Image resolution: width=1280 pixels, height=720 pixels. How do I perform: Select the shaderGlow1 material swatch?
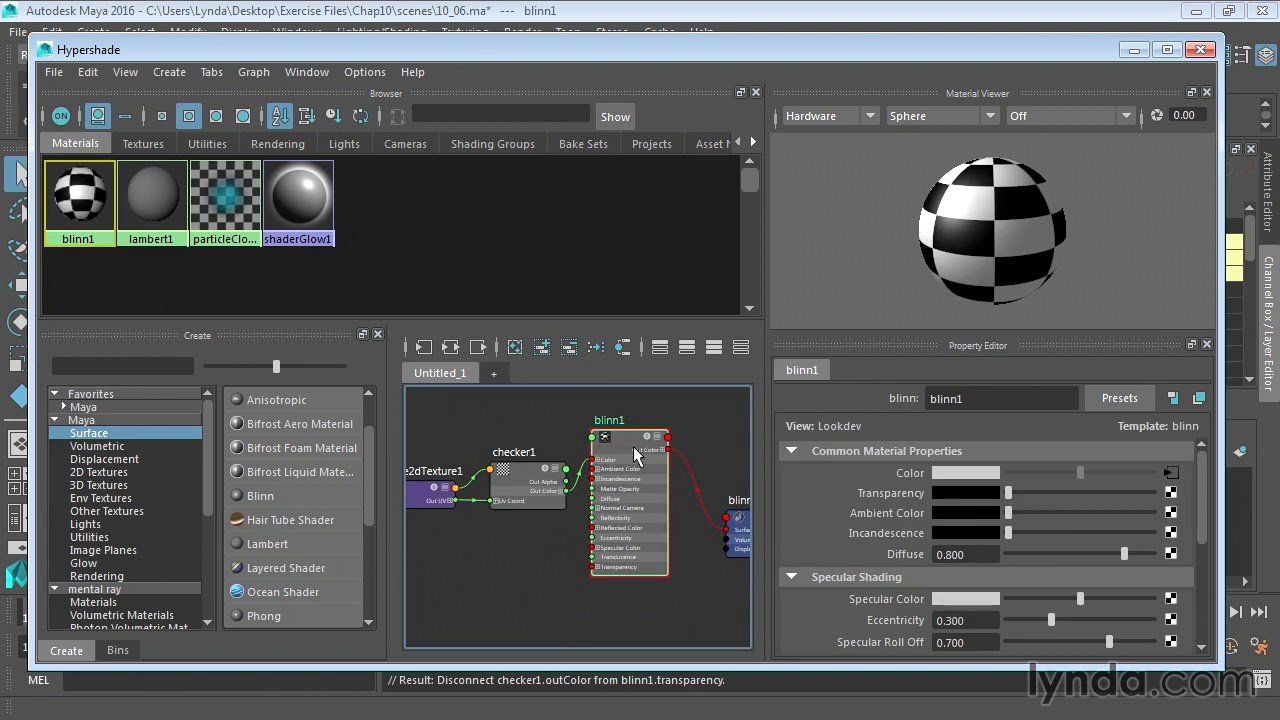298,203
